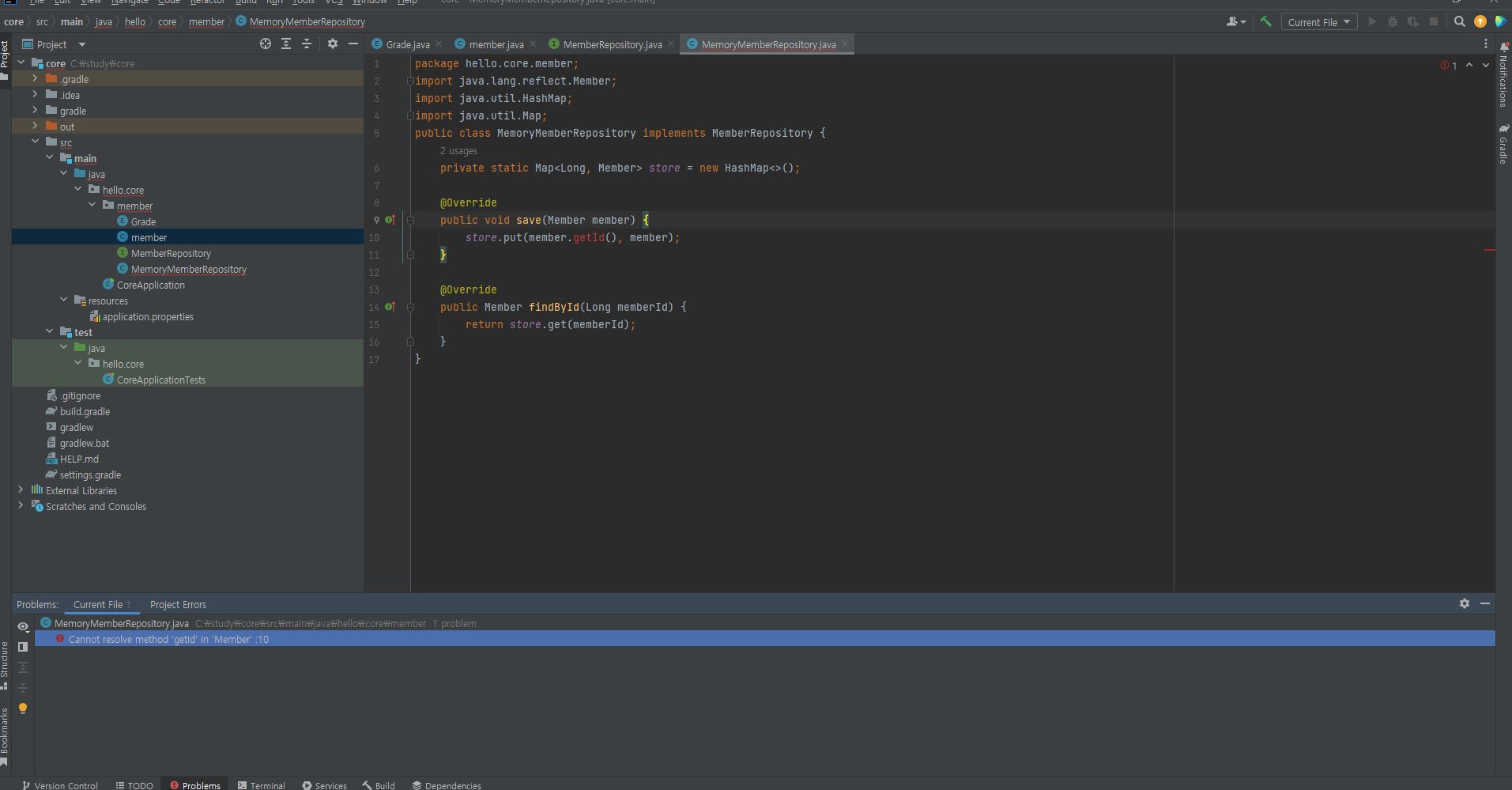Screen dimensions: 1512x790
Task: Select 'Cannot resolve method getId' problem row
Action: coord(764,639)
